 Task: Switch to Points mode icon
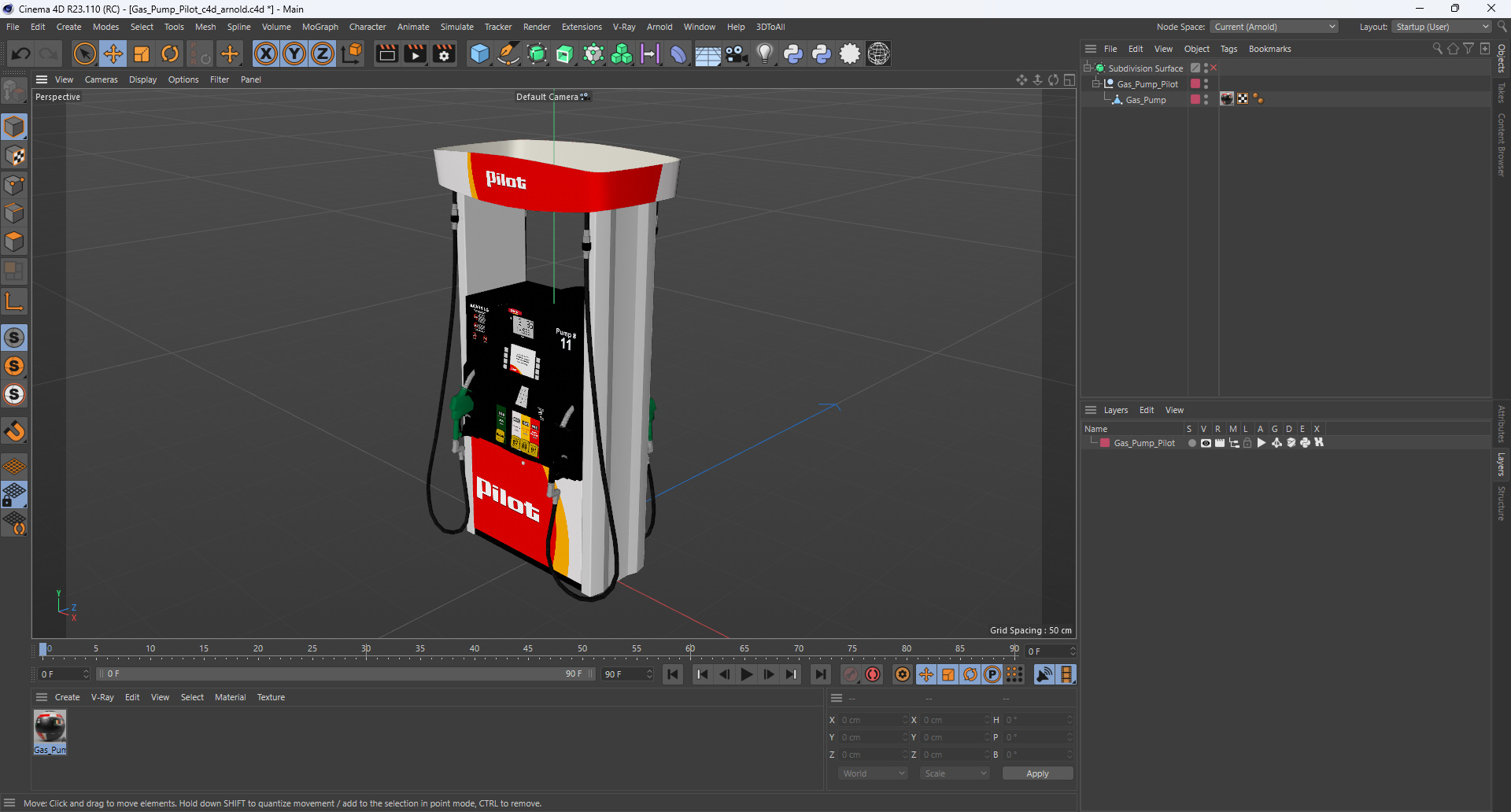pos(14,185)
